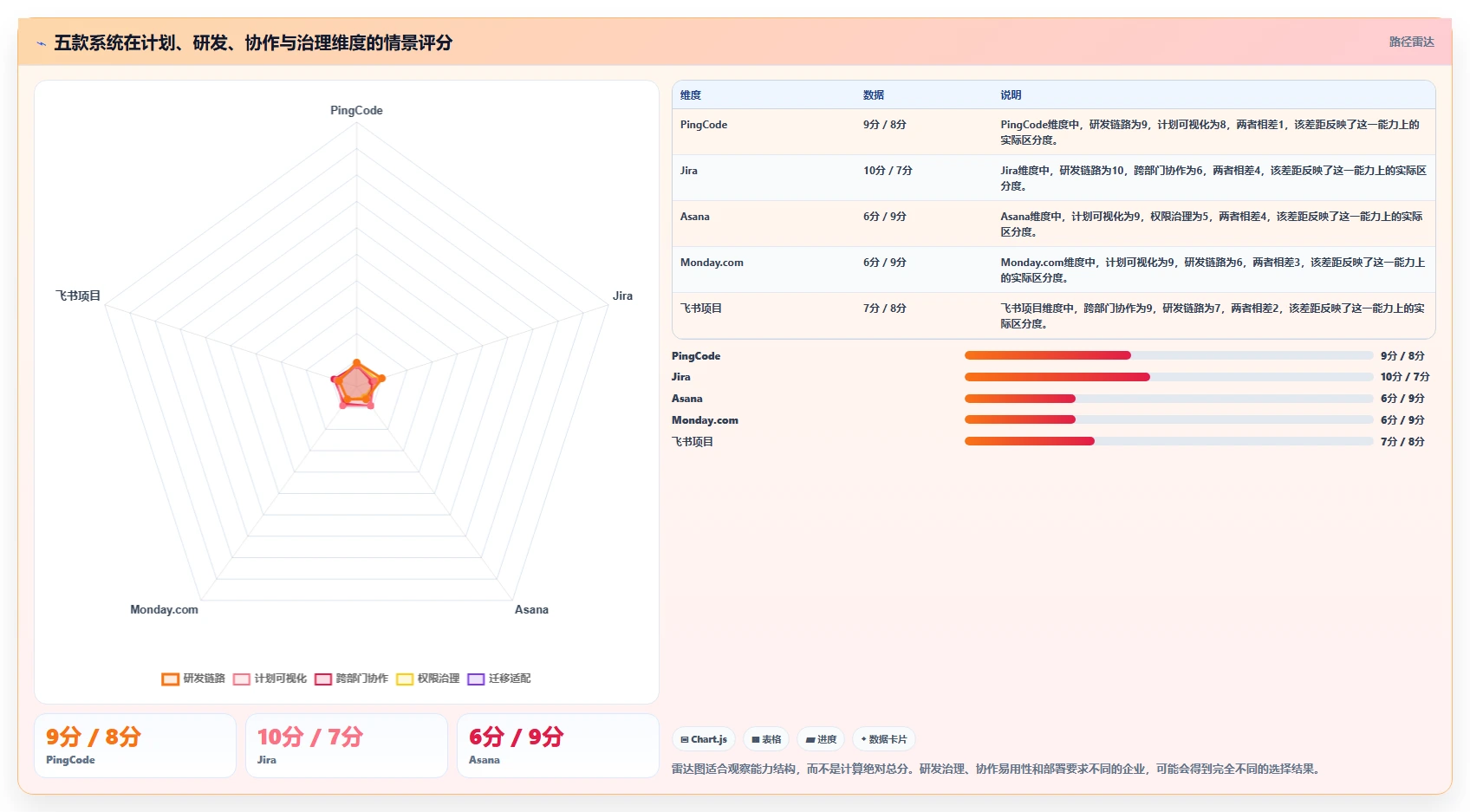Click the PingCode progress bar
The width and height of the screenshot is (1470, 812).
(x=1168, y=355)
